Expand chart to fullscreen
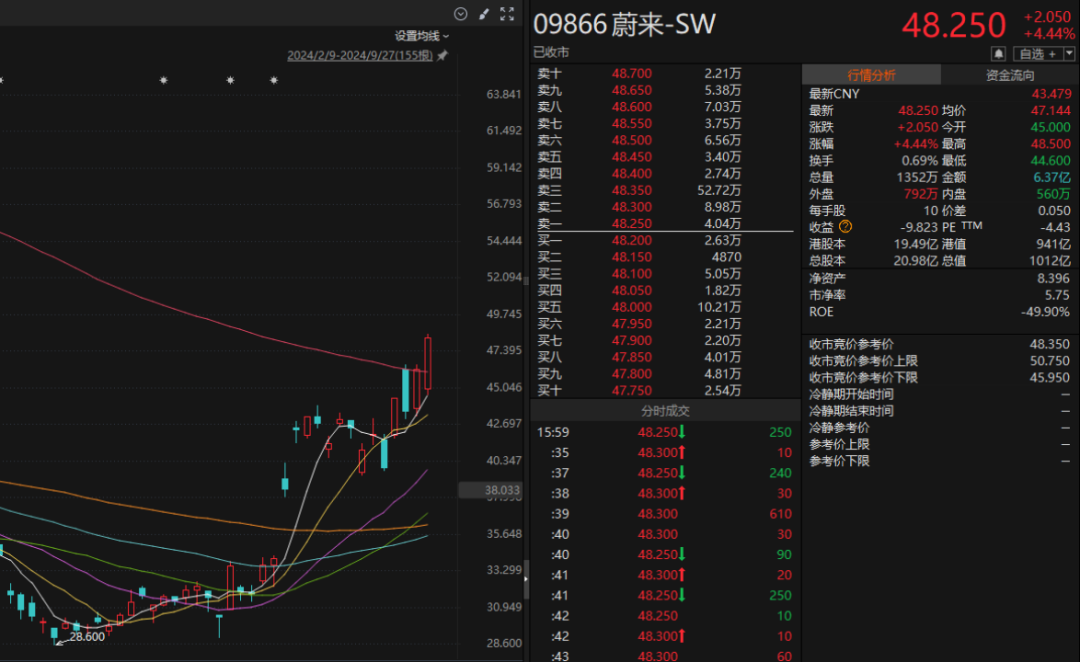The image size is (1080, 662). [507, 14]
